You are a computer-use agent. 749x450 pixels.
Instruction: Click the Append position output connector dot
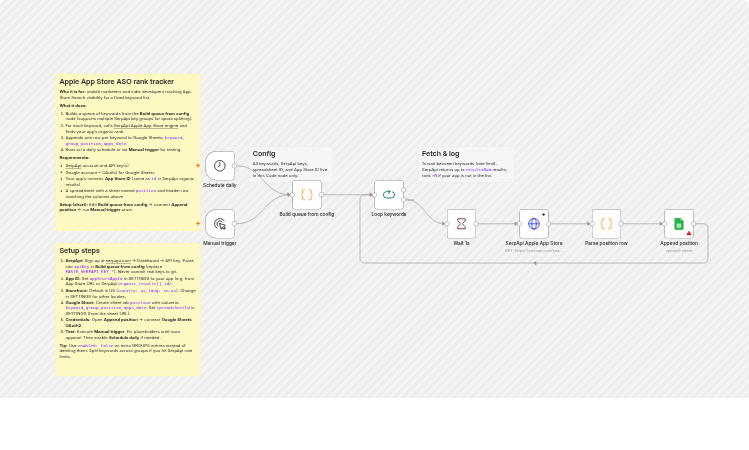(694, 224)
